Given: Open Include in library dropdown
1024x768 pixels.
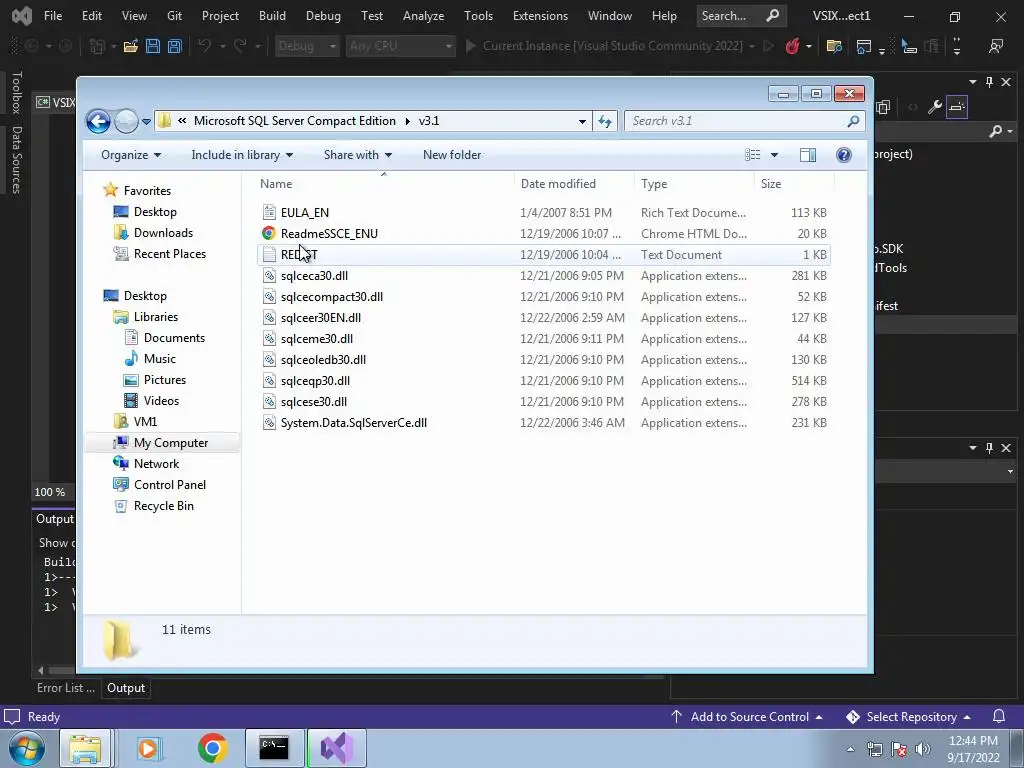Looking at the screenshot, I should pos(242,155).
